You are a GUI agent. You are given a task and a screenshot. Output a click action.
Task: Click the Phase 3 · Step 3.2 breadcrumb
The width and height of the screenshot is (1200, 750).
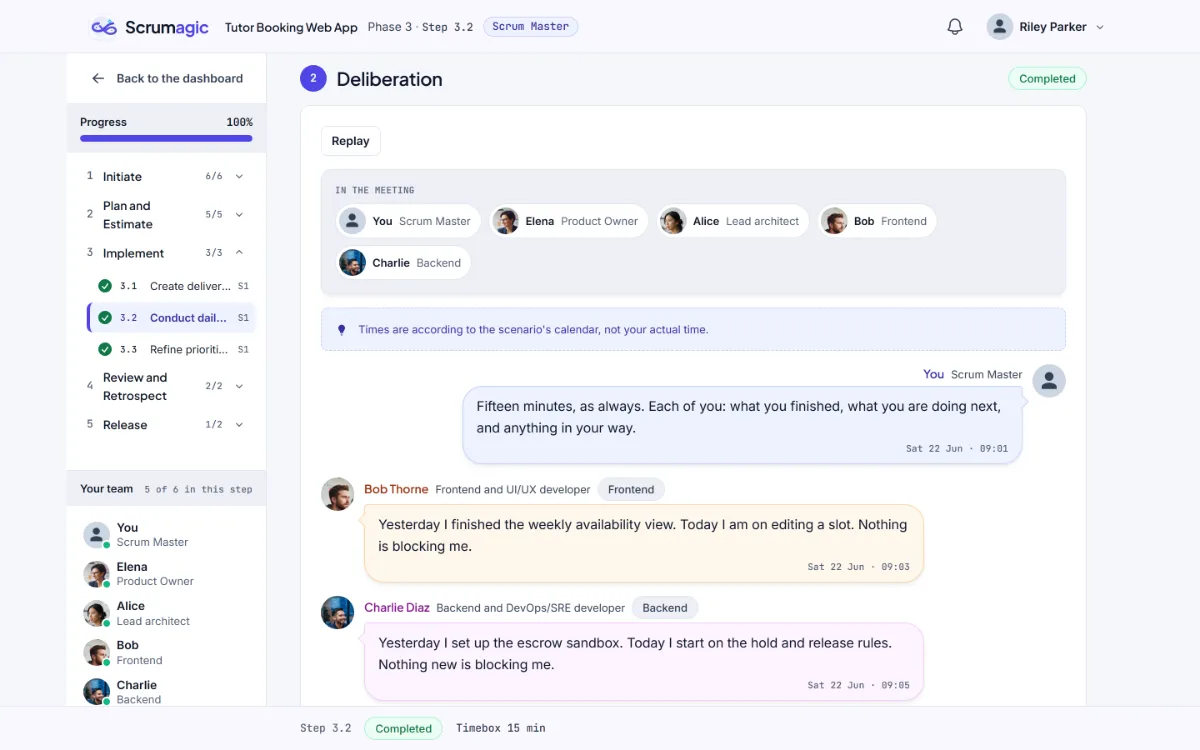coord(420,27)
